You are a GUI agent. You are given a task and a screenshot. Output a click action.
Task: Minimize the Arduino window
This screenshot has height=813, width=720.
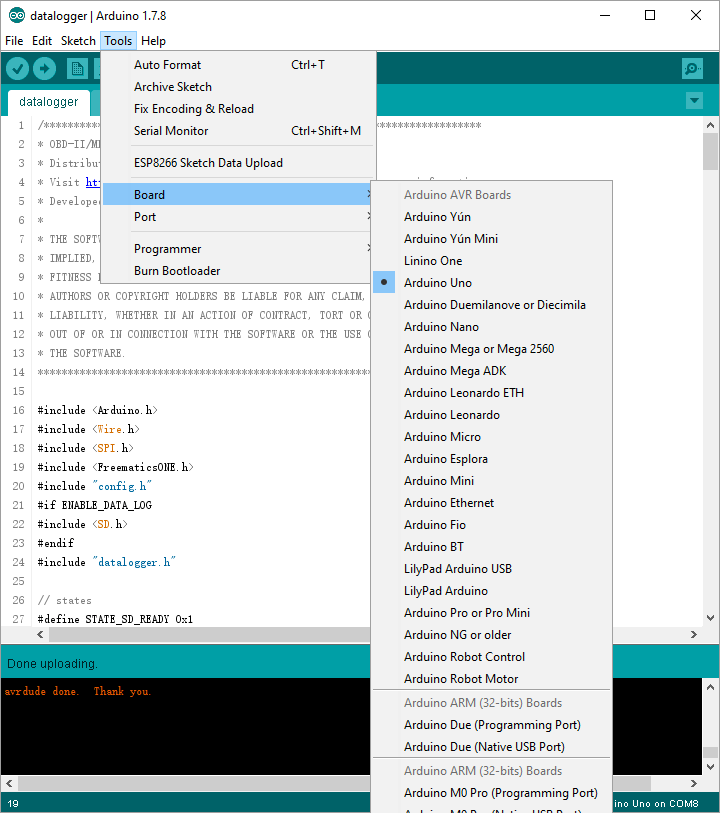tap(604, 16)
